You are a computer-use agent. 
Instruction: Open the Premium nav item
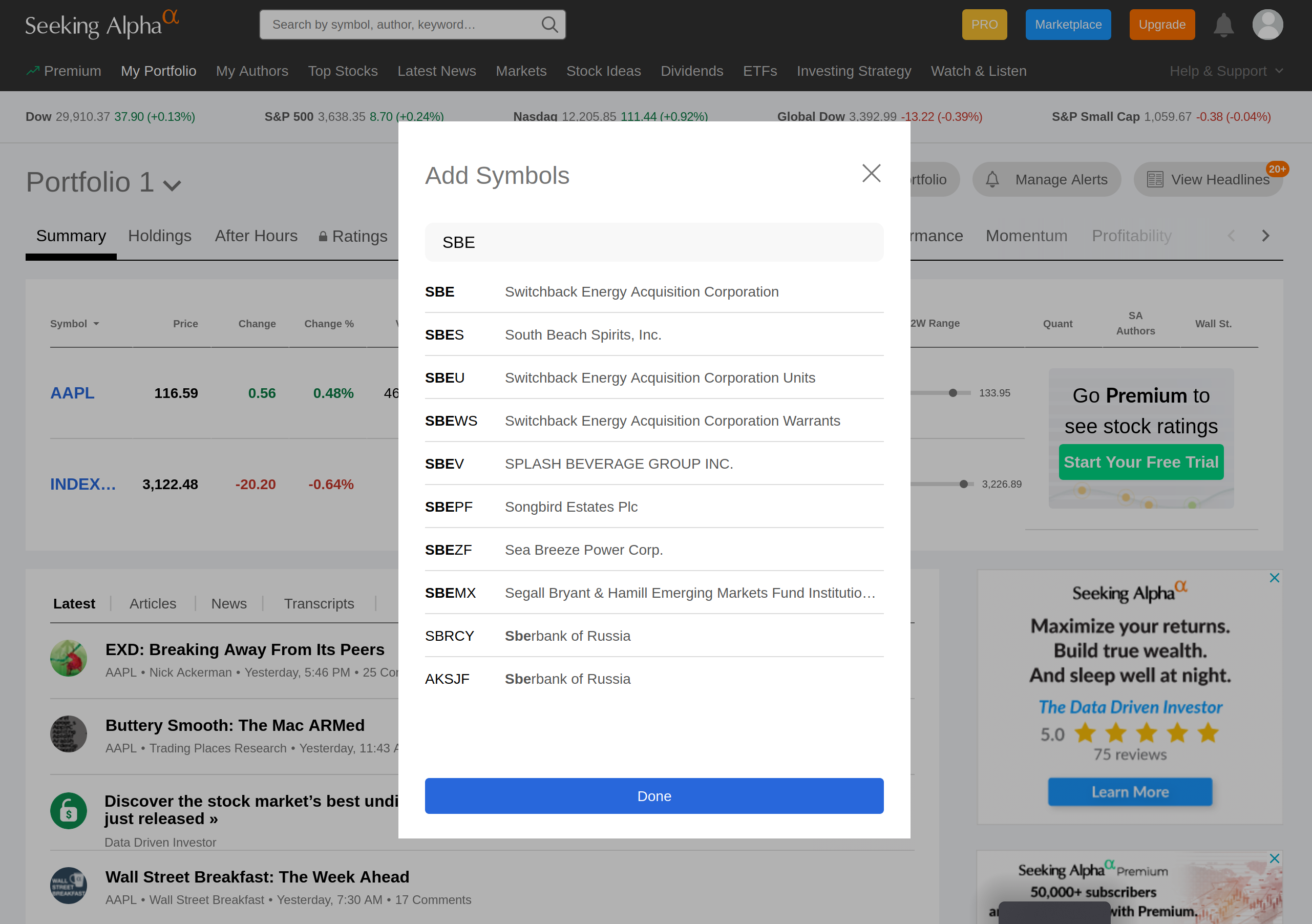click(64, 71)
